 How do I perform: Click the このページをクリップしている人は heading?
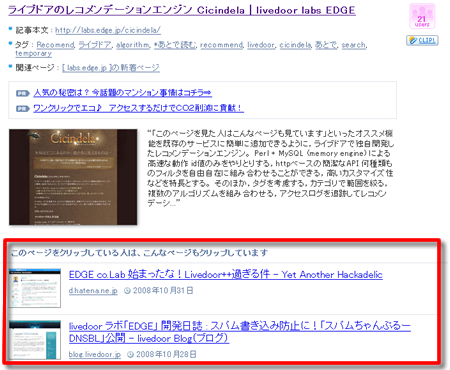(139, 253)
